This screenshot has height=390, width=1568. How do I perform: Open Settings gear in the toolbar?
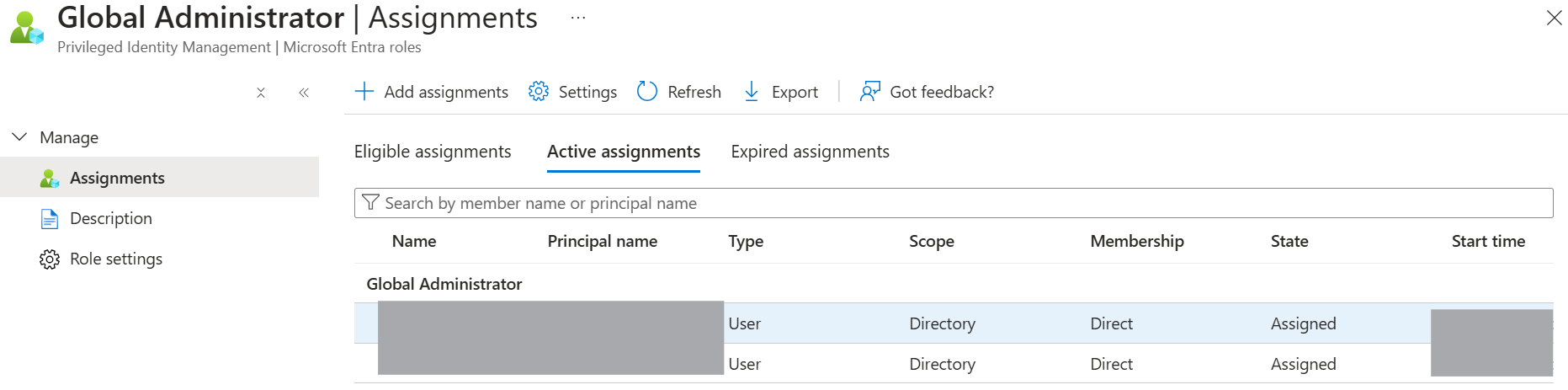(539, 91)
